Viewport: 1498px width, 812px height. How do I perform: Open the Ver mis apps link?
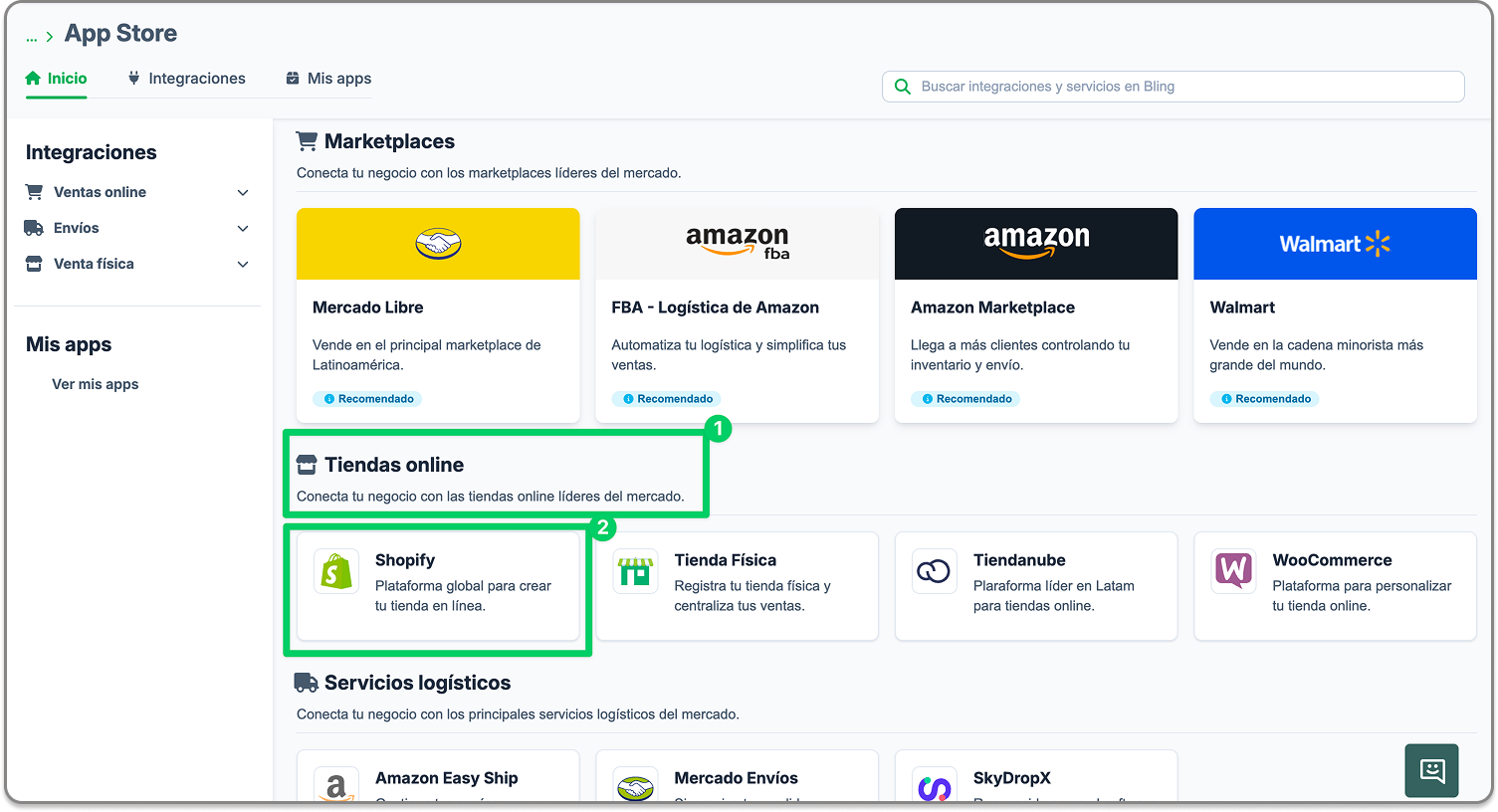tap(96, 384)
